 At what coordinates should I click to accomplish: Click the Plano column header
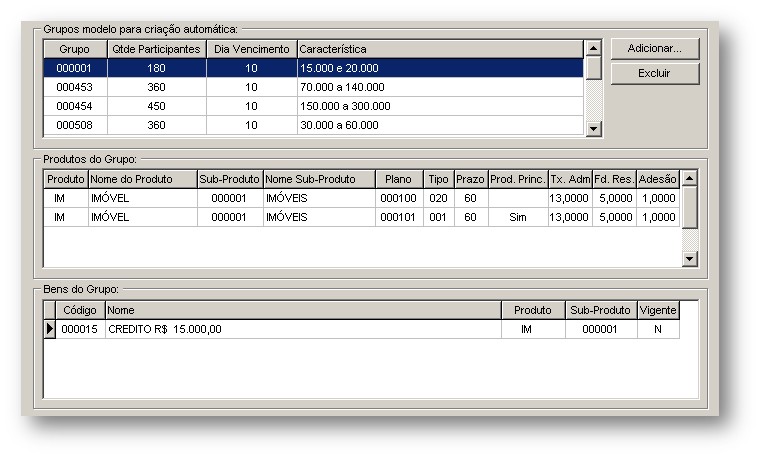click(x=399, y=179)
